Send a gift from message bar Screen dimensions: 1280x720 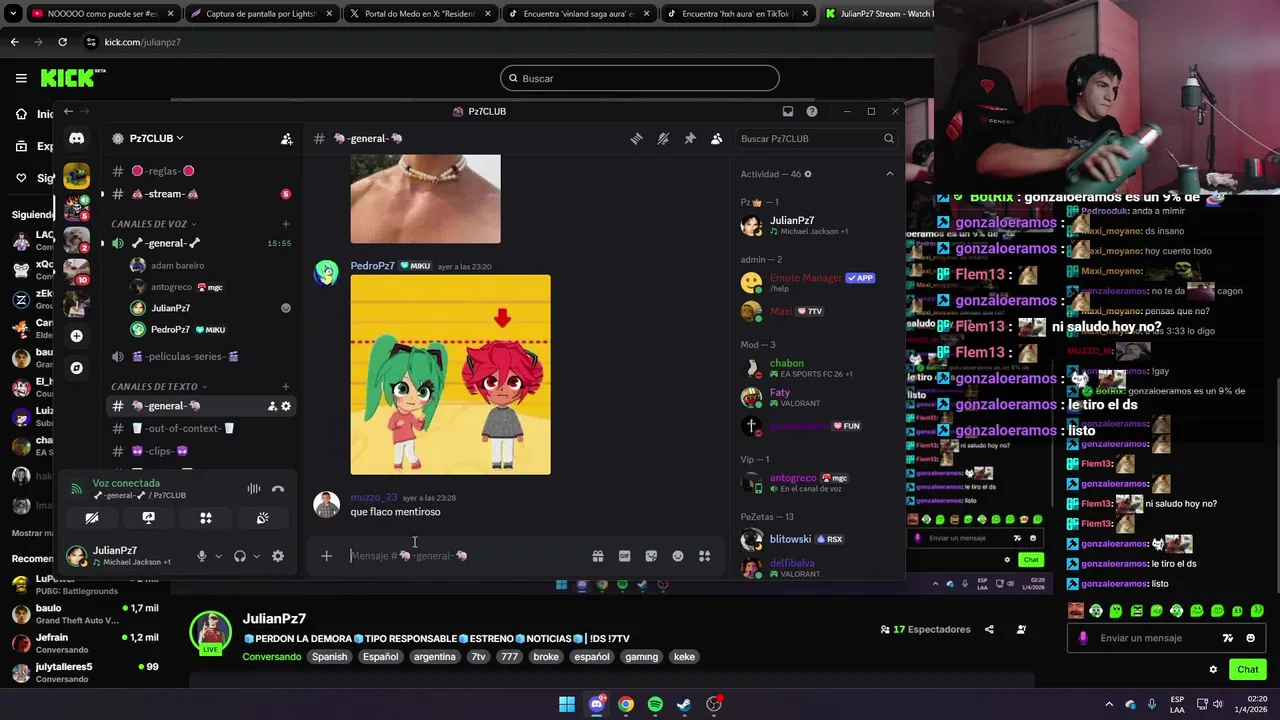pyautogui.click(x=598, y=556)
